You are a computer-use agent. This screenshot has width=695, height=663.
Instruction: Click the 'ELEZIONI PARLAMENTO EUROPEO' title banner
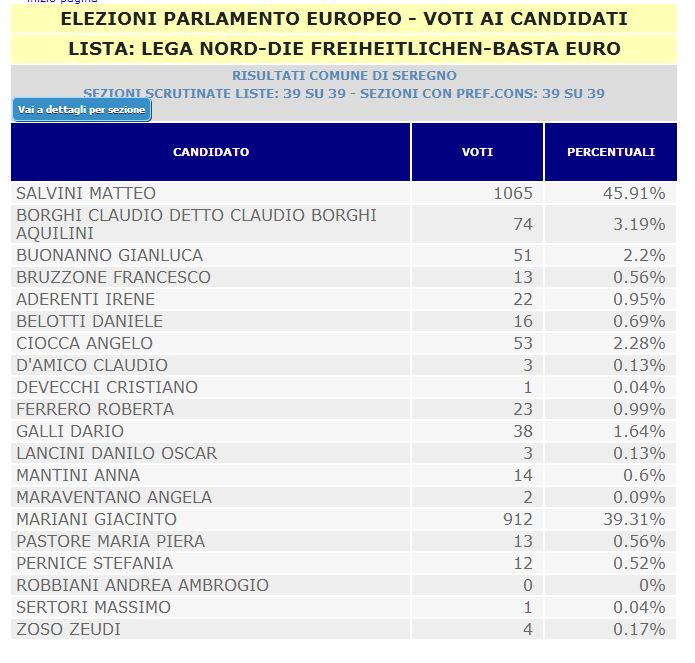pyautogui.click(x=344, y=19)
